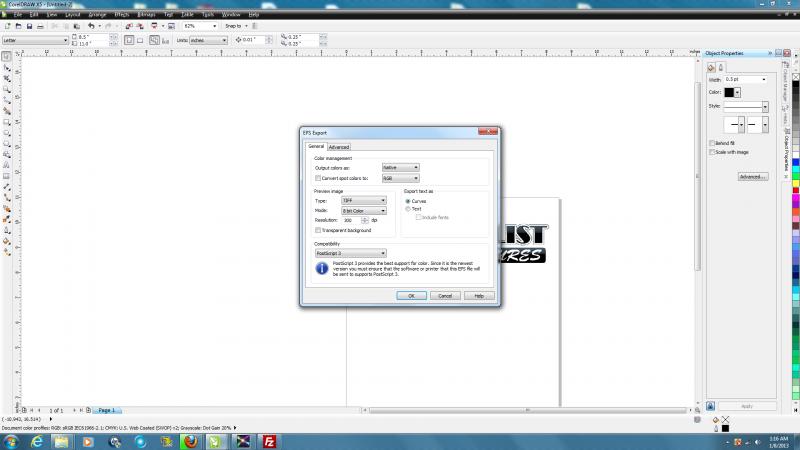The width and height of the screenshot is (800, 450).
Task: Click the Export icon in toolbar
Action: [140, 26]
